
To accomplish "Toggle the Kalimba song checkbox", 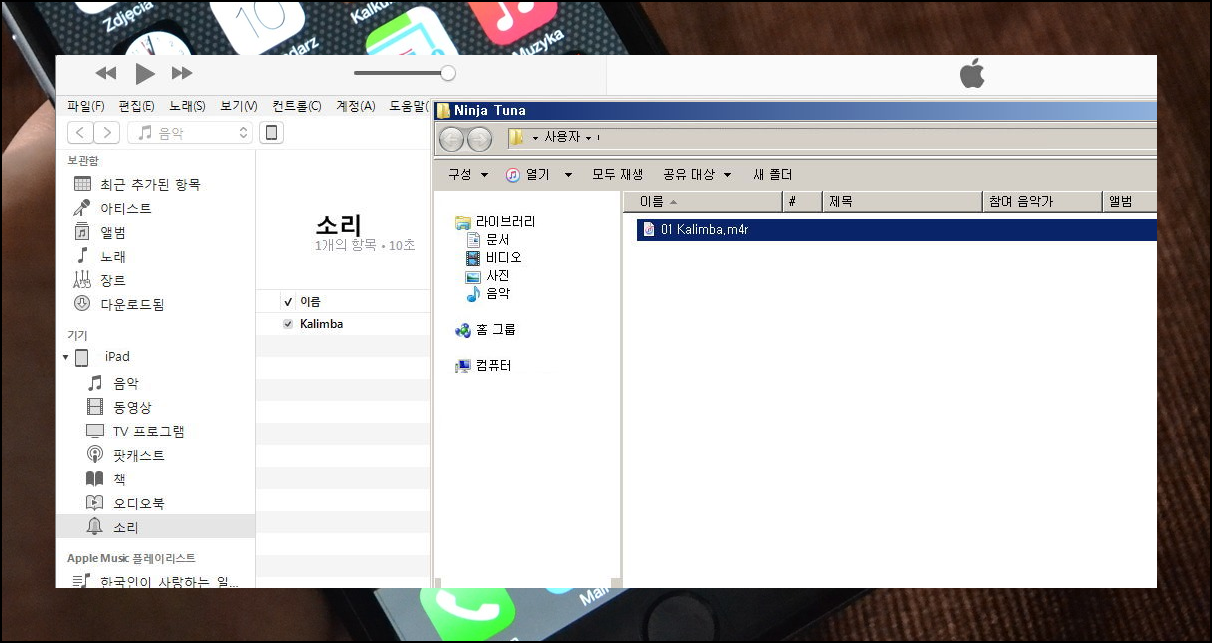I will point(288,324).
